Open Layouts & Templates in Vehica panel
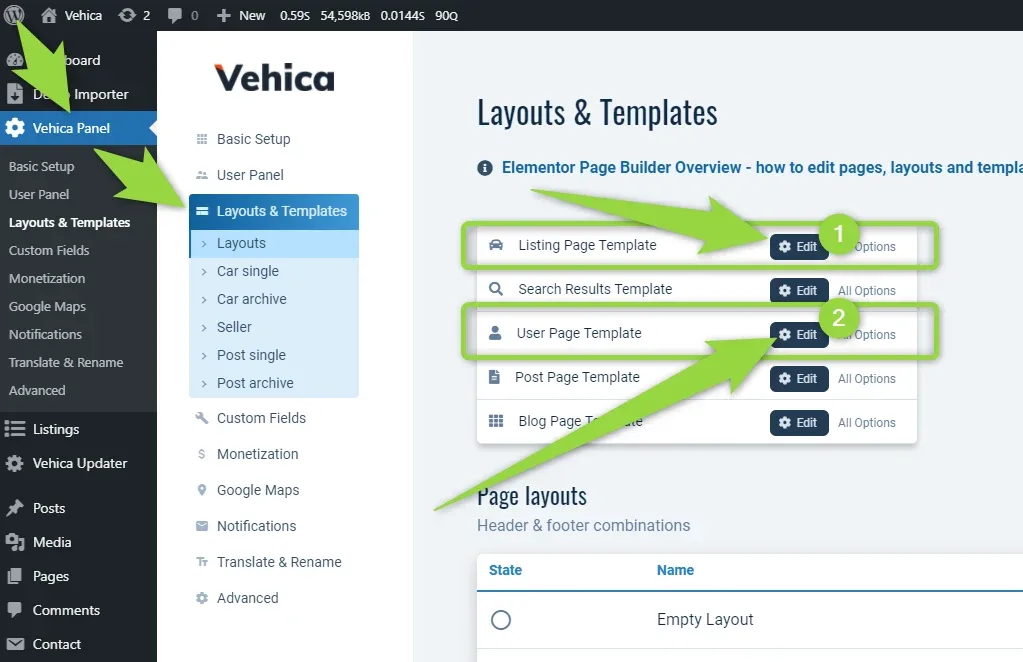Viewport: 1023px width, 662px height. (x=274, y=211)
